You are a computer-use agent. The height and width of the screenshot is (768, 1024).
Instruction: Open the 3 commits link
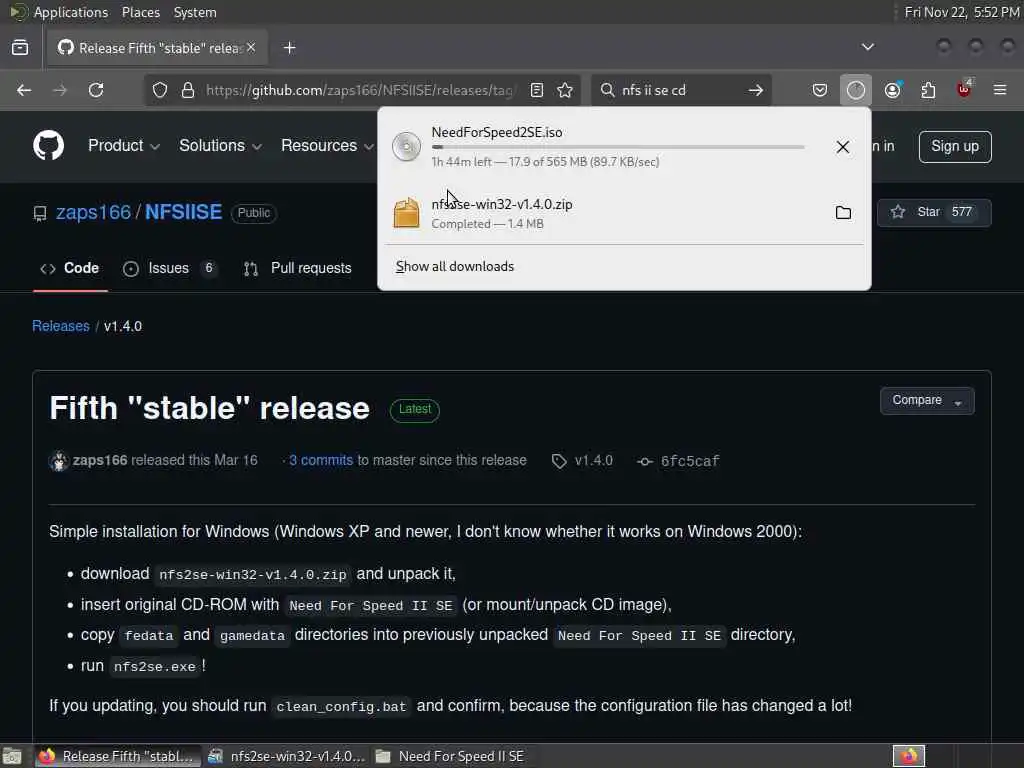point(321,460)
